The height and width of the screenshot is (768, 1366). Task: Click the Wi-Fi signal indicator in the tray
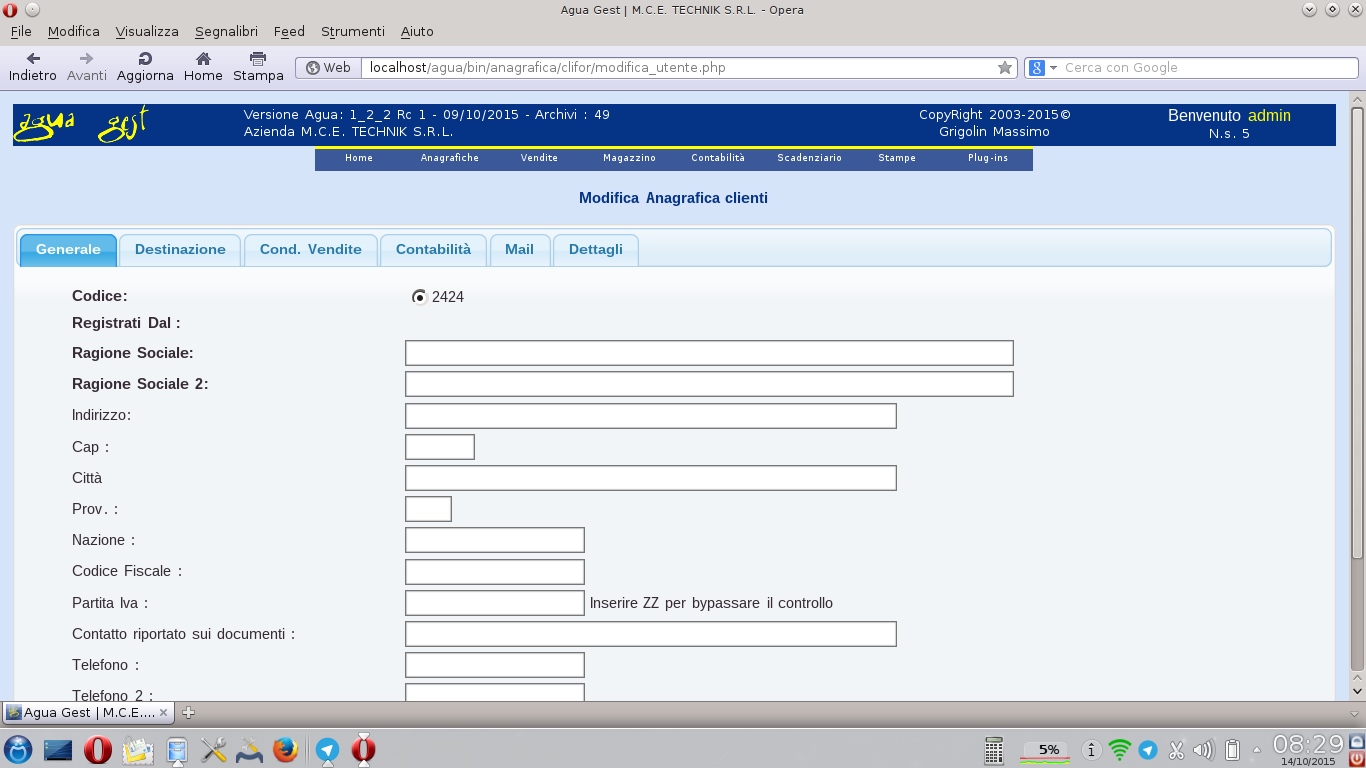(x=1119, y=748)
